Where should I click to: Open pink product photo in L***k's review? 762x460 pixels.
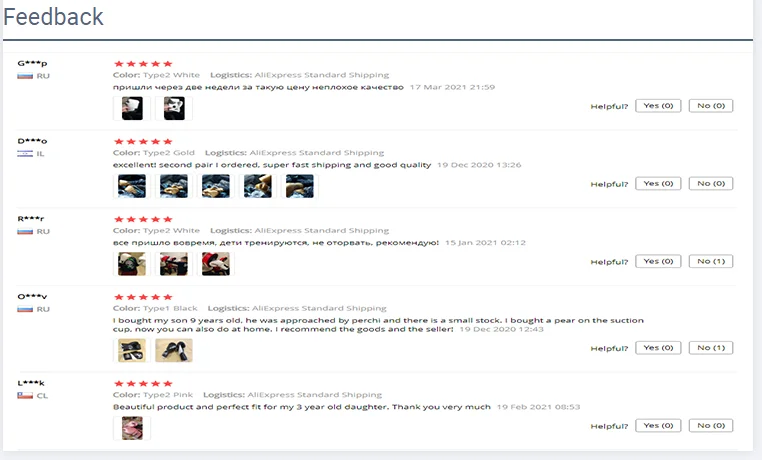[x=132, y=428]
